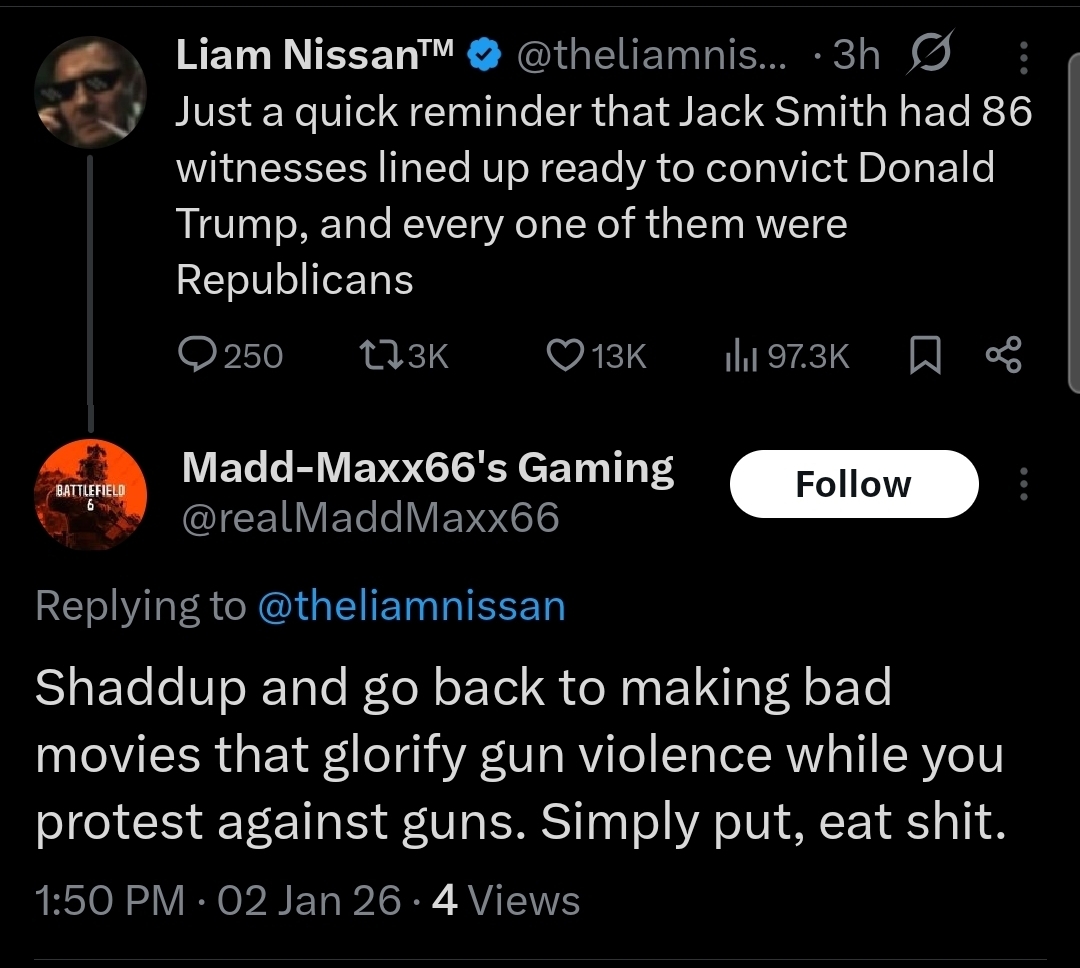Like the Jack Smith witnesses tweet

597,356
